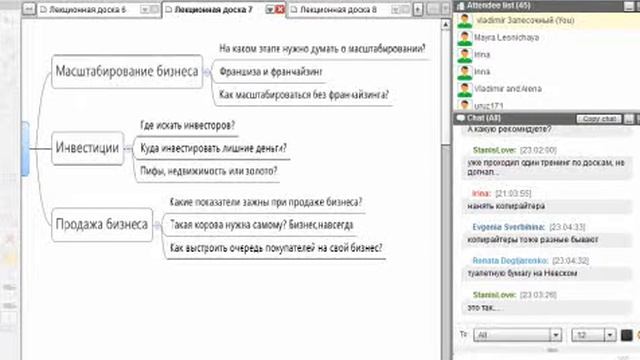
Task: Collapse the Масштабирование бизнеса branch toggle
Action: [207, 72]
